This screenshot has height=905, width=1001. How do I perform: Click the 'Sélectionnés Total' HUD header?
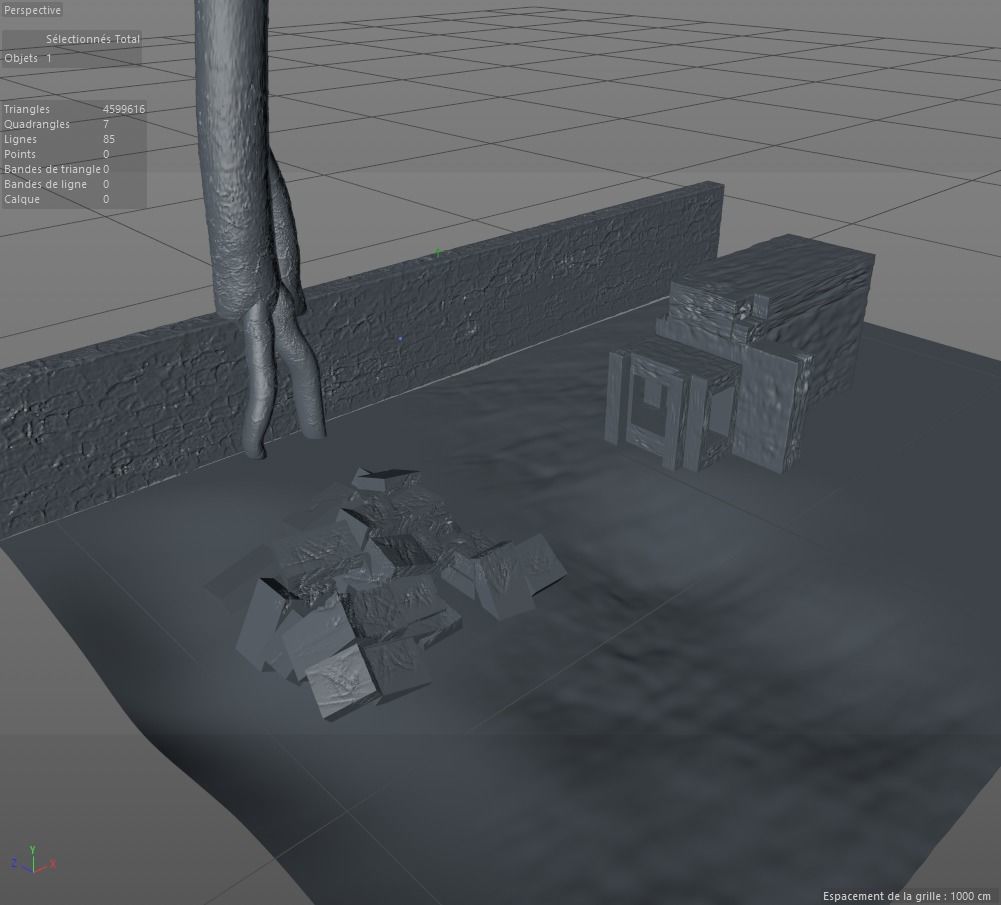click(93, 39)
